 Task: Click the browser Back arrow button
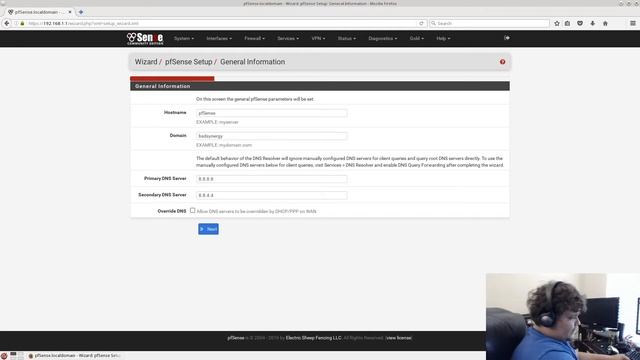[7, 23]
